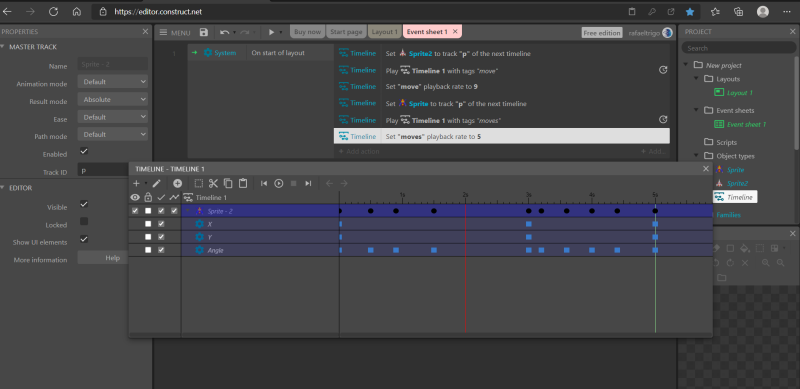Select the Event sheet 1 tab

pyautogui.click(x=427, y=32)
